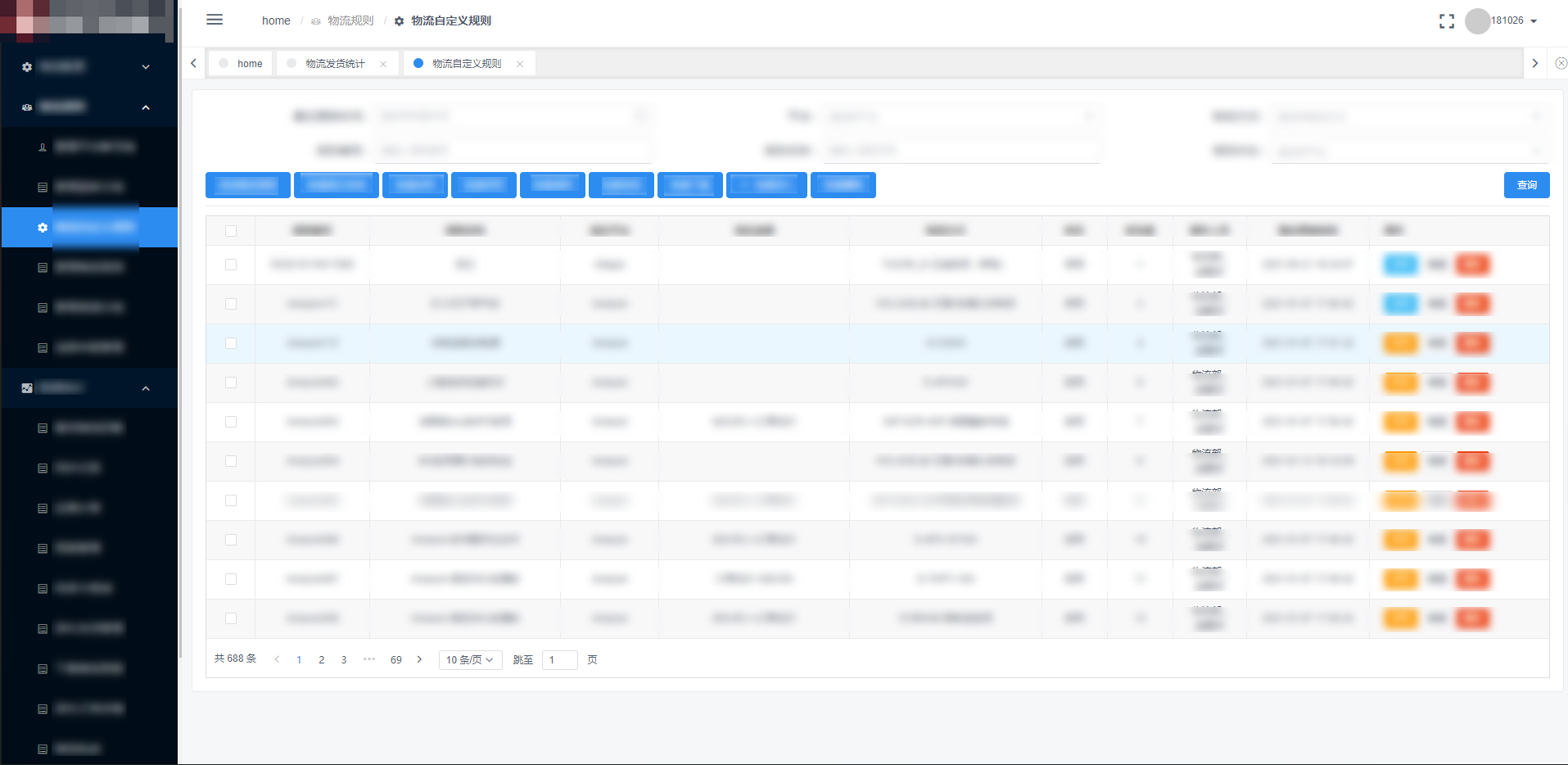Check the select-all checkbox in table header
This screenshot has height=765, width=1568.
coord(231,231)
